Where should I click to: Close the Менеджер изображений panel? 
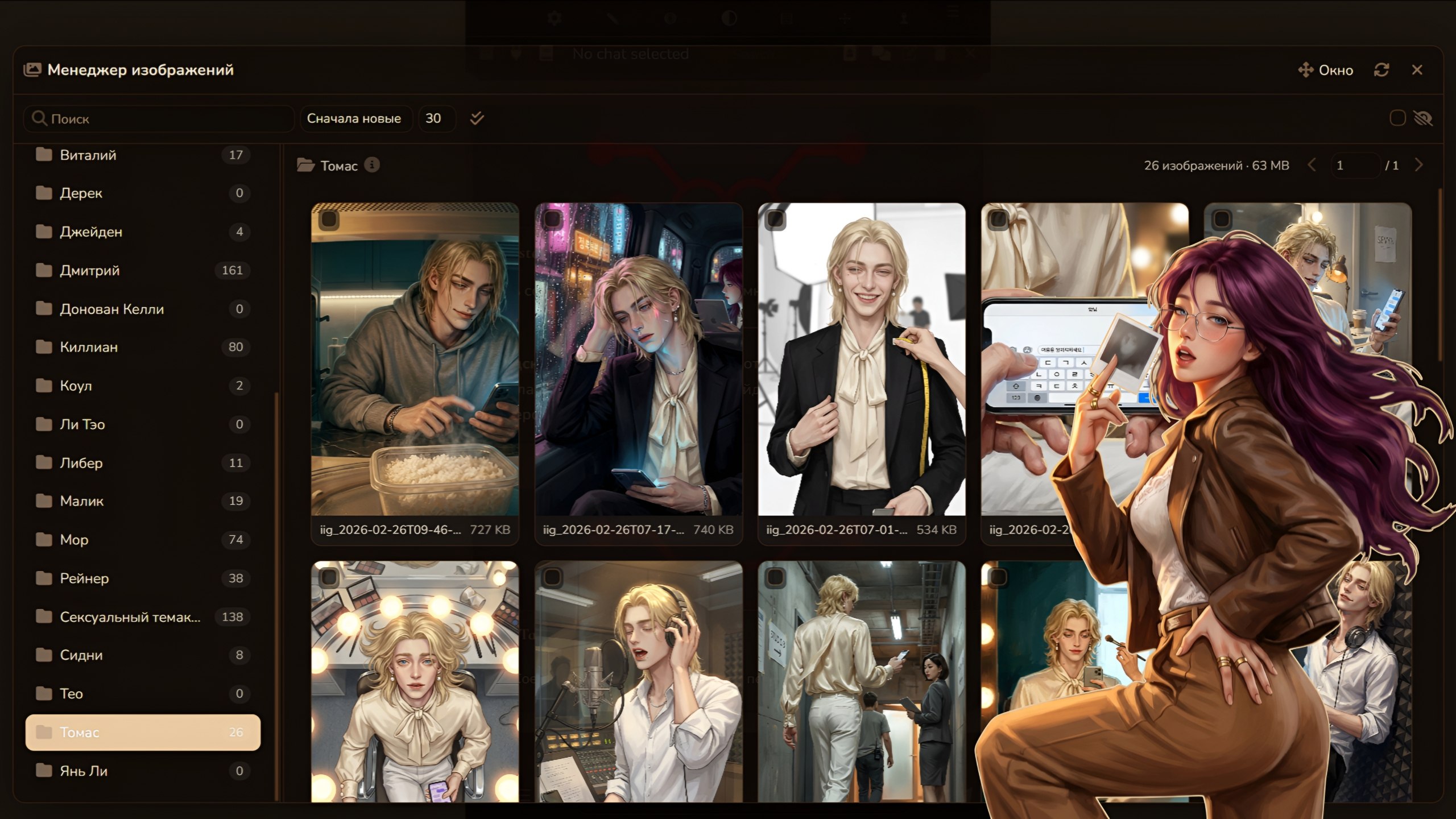tap(1417, 70)
